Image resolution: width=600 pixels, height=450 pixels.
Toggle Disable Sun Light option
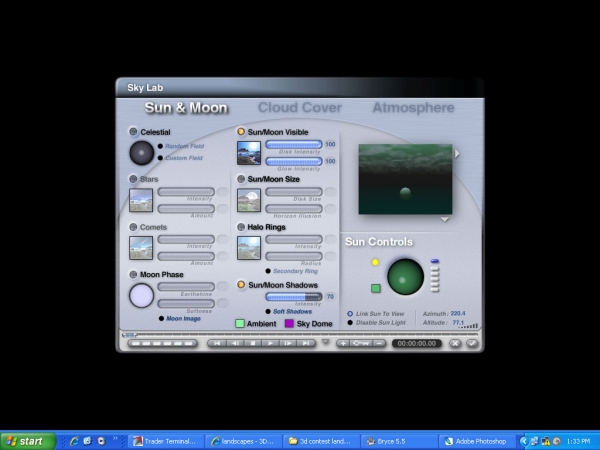coord(377,323)
